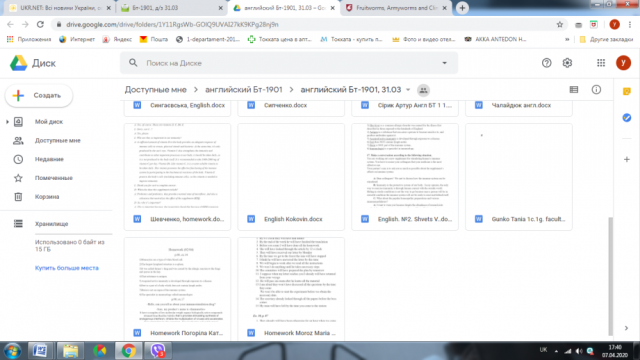The image size is (640, 360).
Task: Click the file list vertical scrollbar
Action: click(611, 276)
